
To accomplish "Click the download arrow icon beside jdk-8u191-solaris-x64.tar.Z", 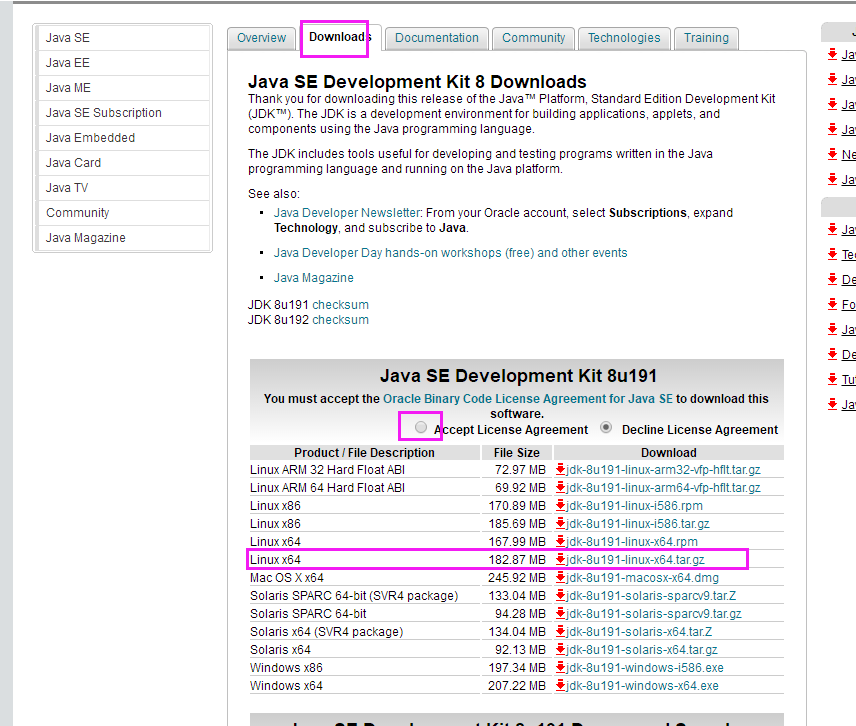I will point(560,632).
